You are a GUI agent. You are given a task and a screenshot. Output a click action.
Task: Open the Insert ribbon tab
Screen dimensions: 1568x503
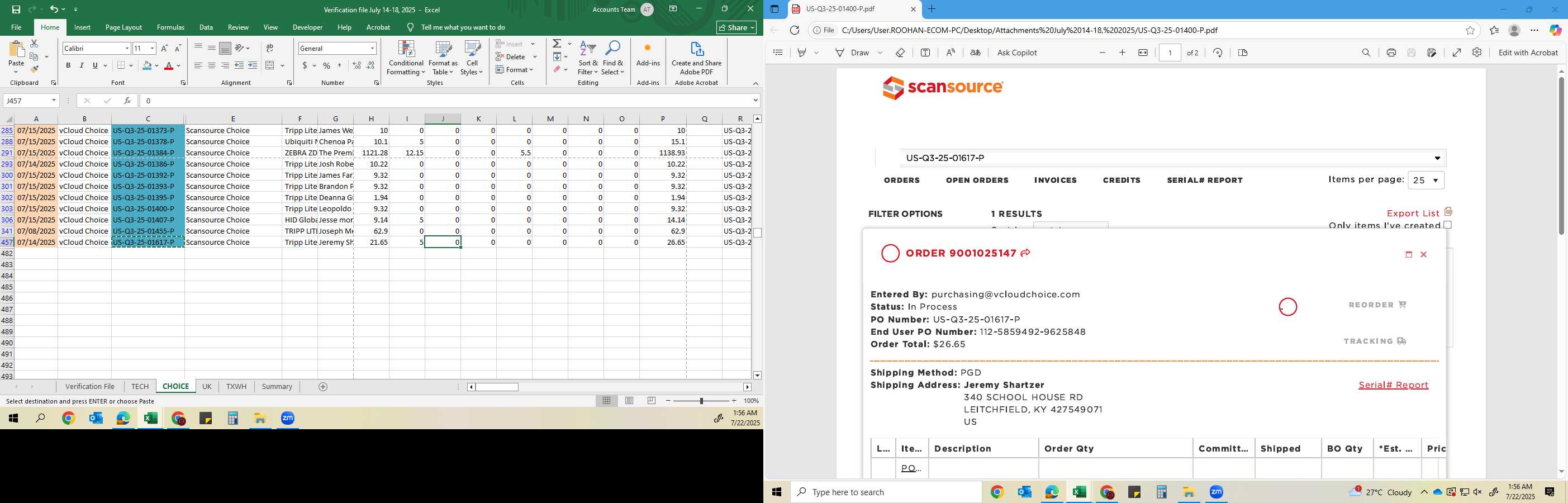tap(82, 27)
